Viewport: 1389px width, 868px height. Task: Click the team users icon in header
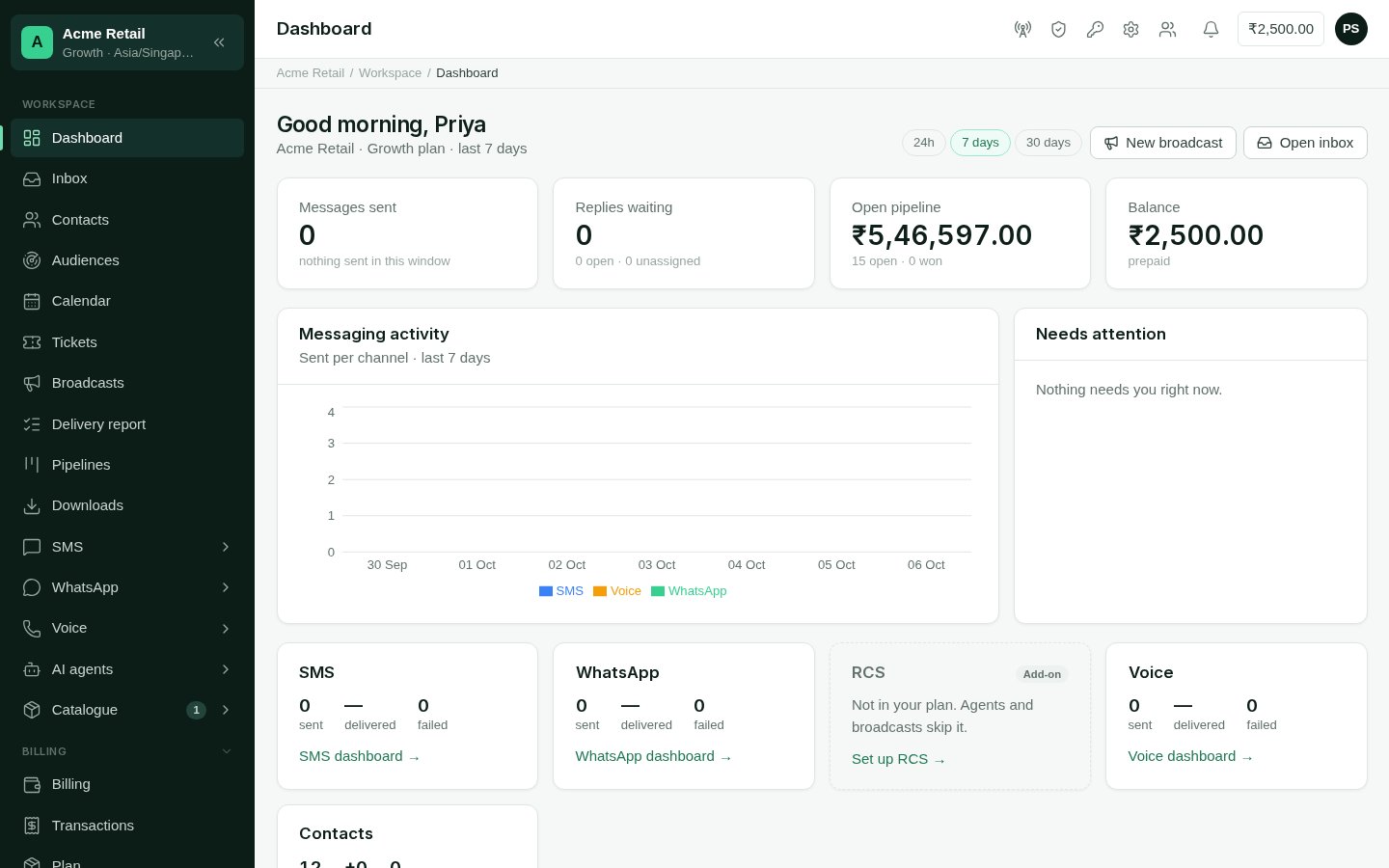pyautogui.click(x=1167, y=29)
